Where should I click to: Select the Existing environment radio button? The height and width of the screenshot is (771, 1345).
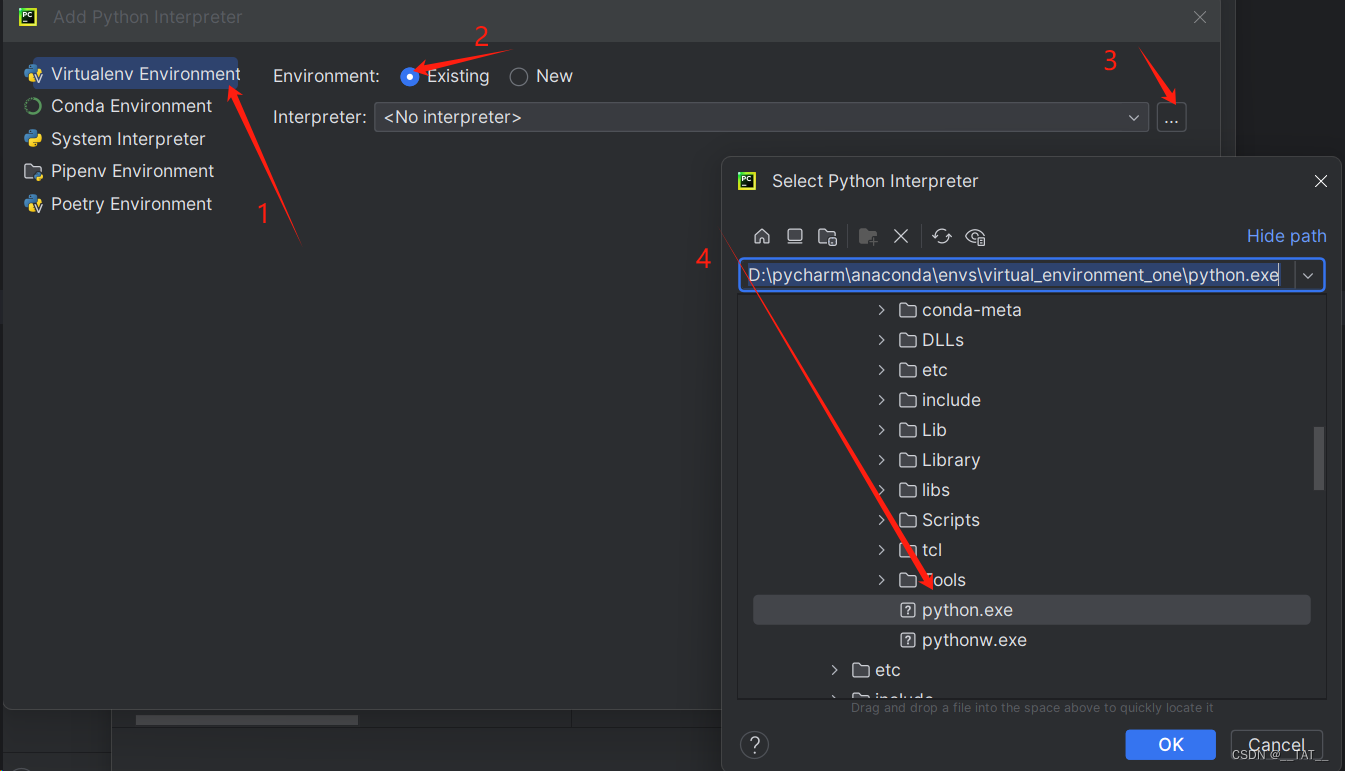coord(410,76)
